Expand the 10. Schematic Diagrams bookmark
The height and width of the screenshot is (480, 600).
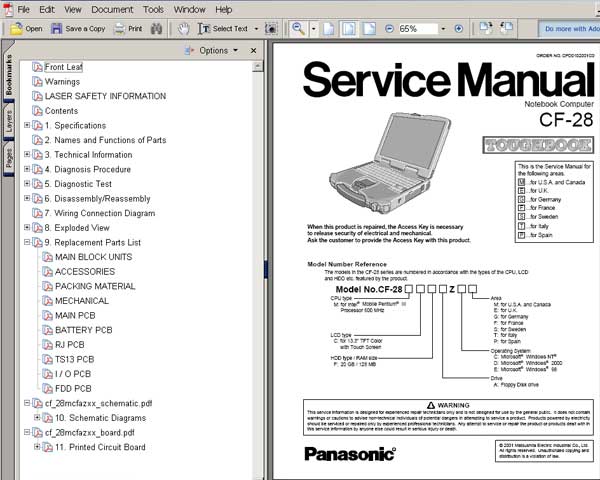(x=37, y=417)
